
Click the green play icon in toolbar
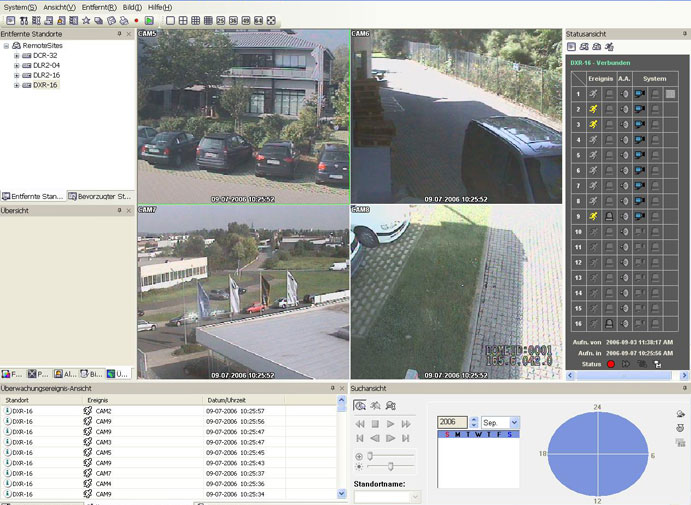[x=148, y=20]
